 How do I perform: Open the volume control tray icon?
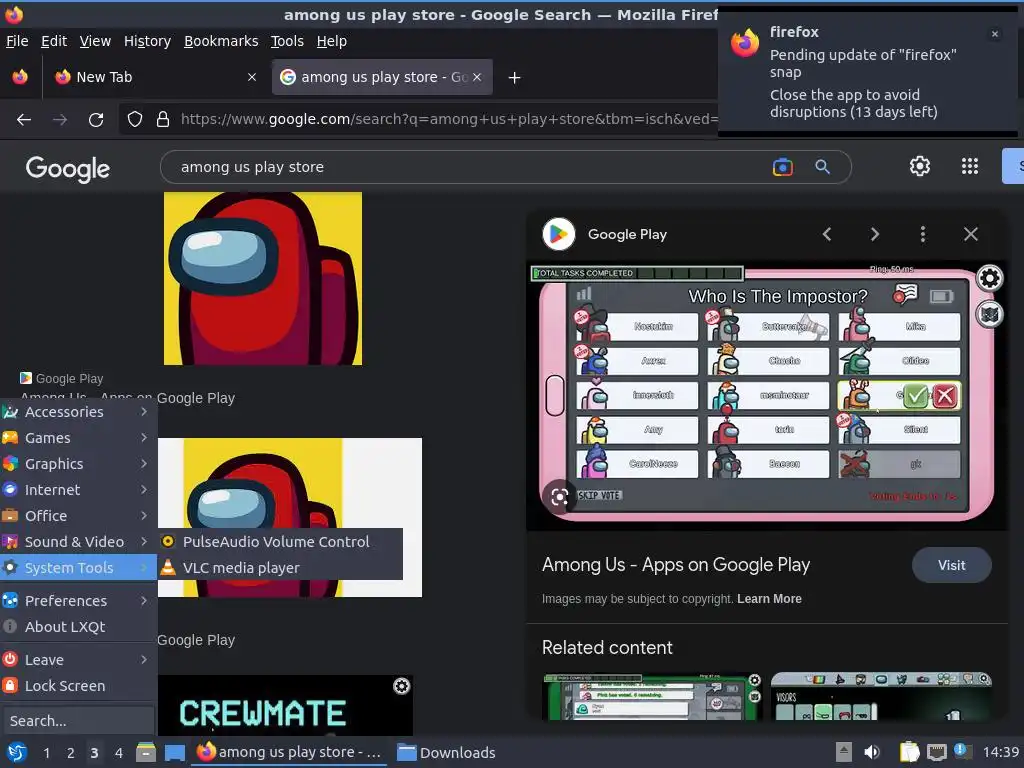click(872, 752)
